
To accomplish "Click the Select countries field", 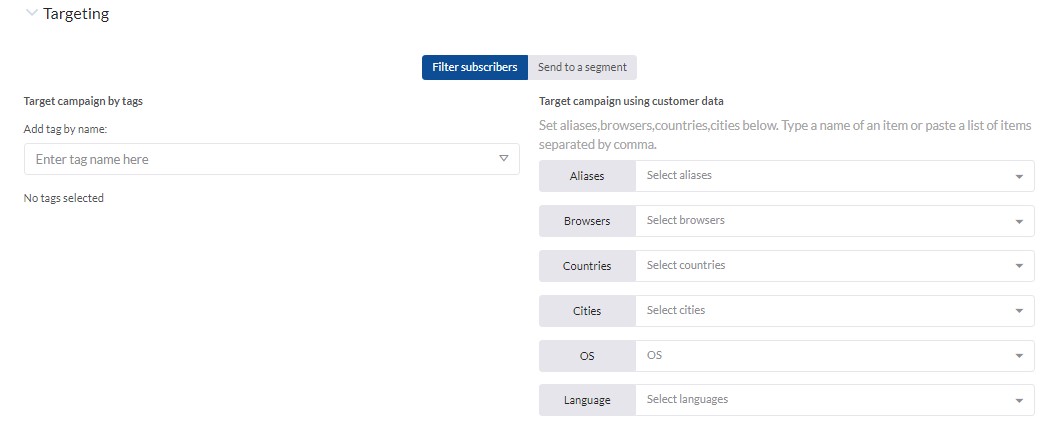I will 835,266.
